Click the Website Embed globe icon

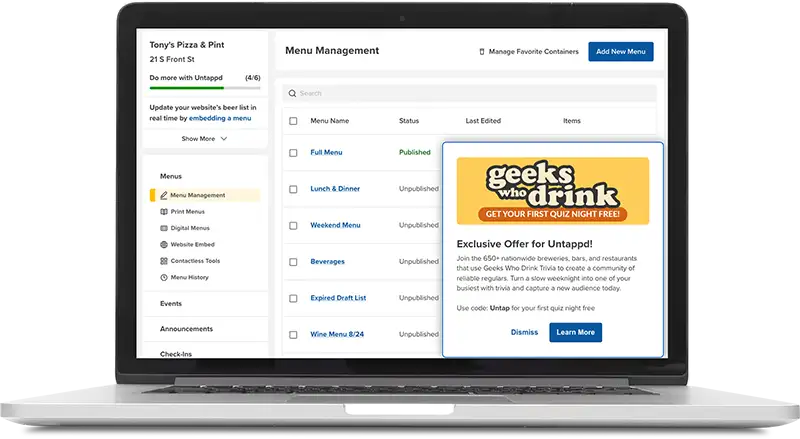coord(164,245)
